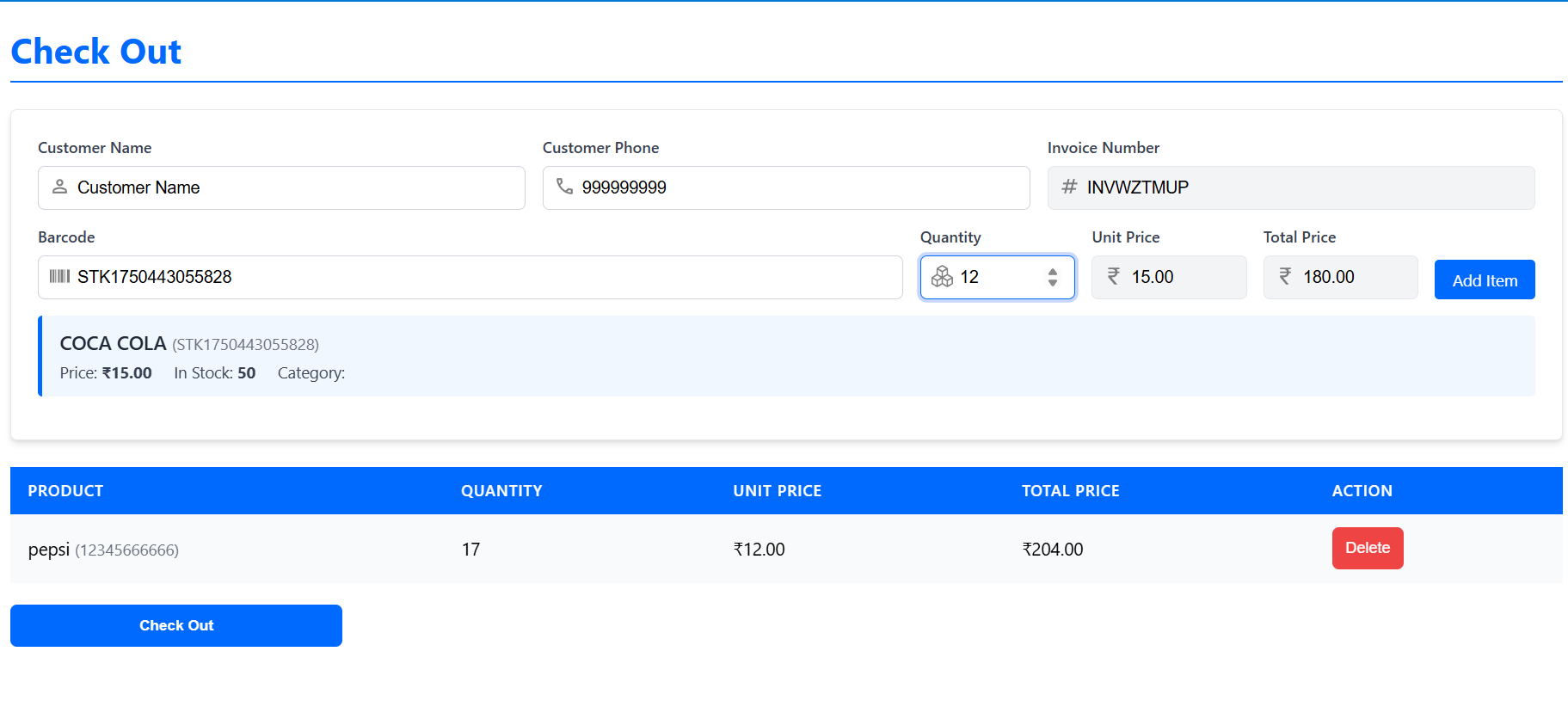Viewport: 1568px width, 719px height.
Task: Select the Barcode text input
Action: [x=482, y=277]
